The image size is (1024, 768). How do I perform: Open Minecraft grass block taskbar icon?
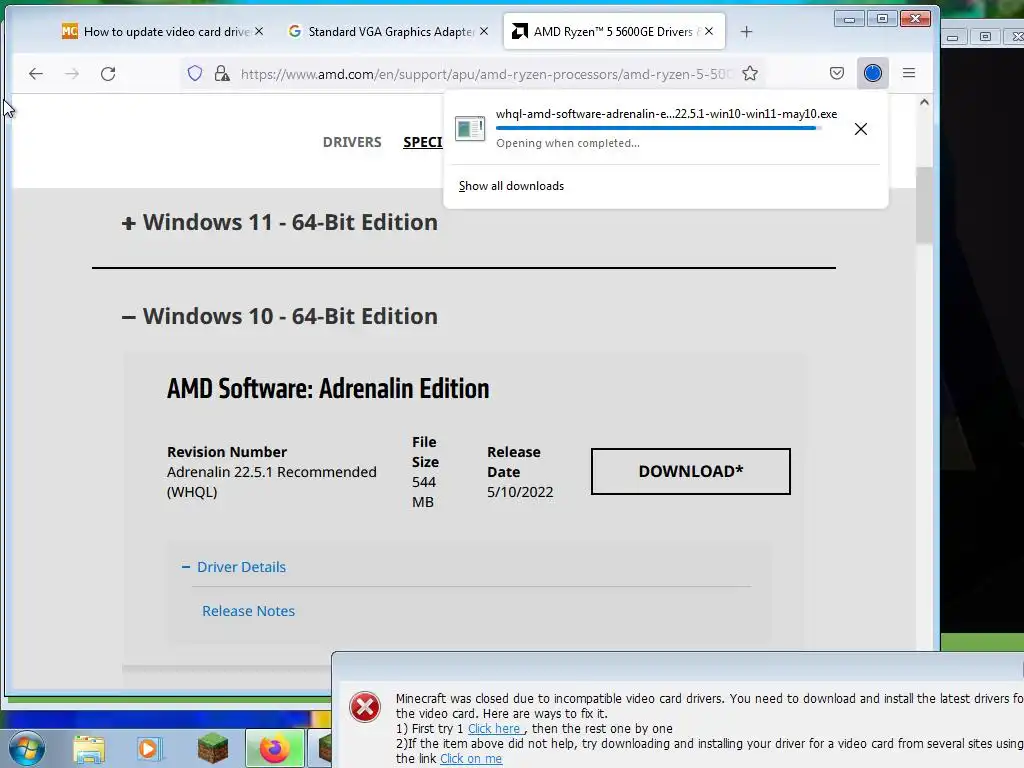[212, 748]
